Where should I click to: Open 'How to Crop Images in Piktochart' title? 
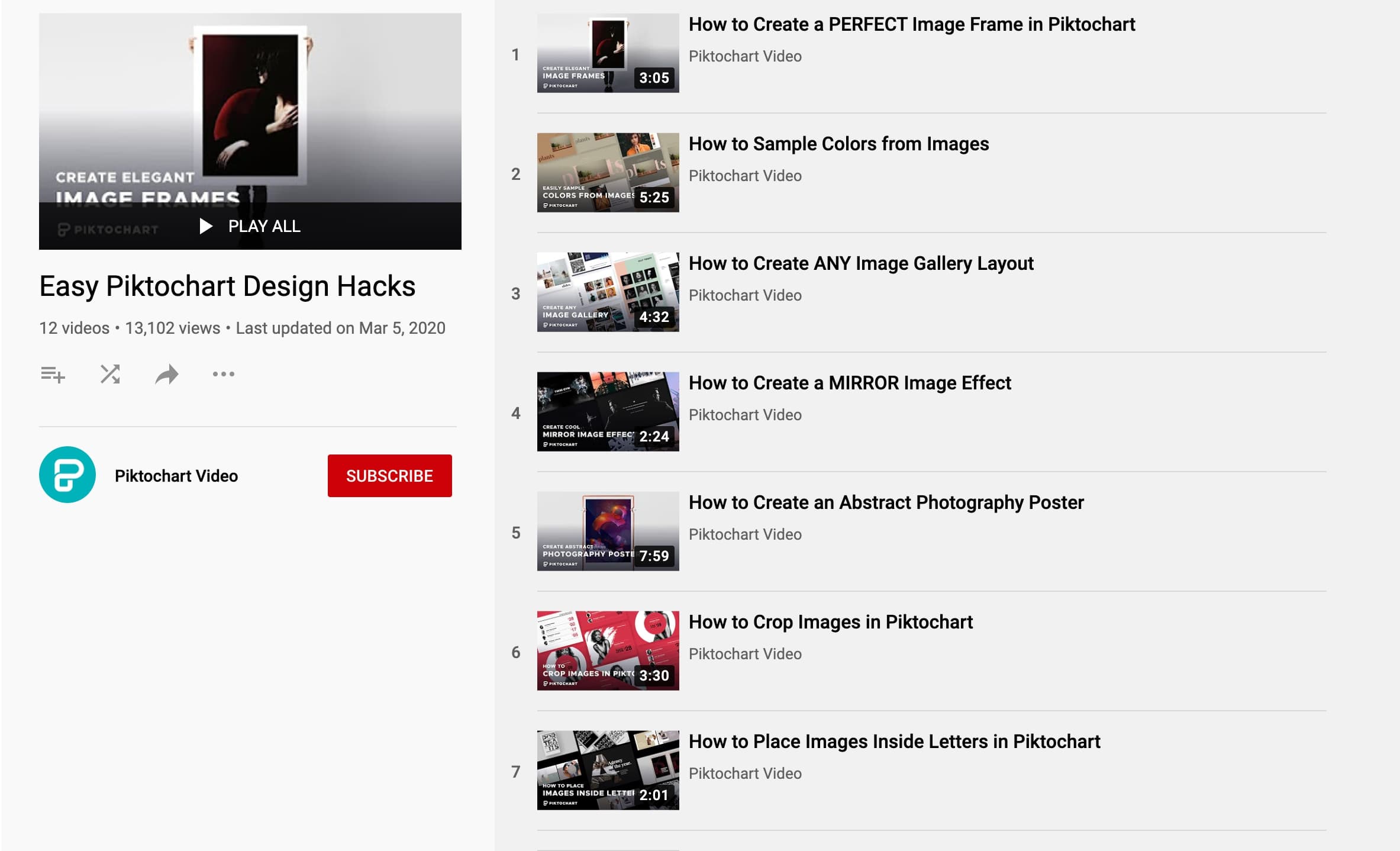pos(831,622)
